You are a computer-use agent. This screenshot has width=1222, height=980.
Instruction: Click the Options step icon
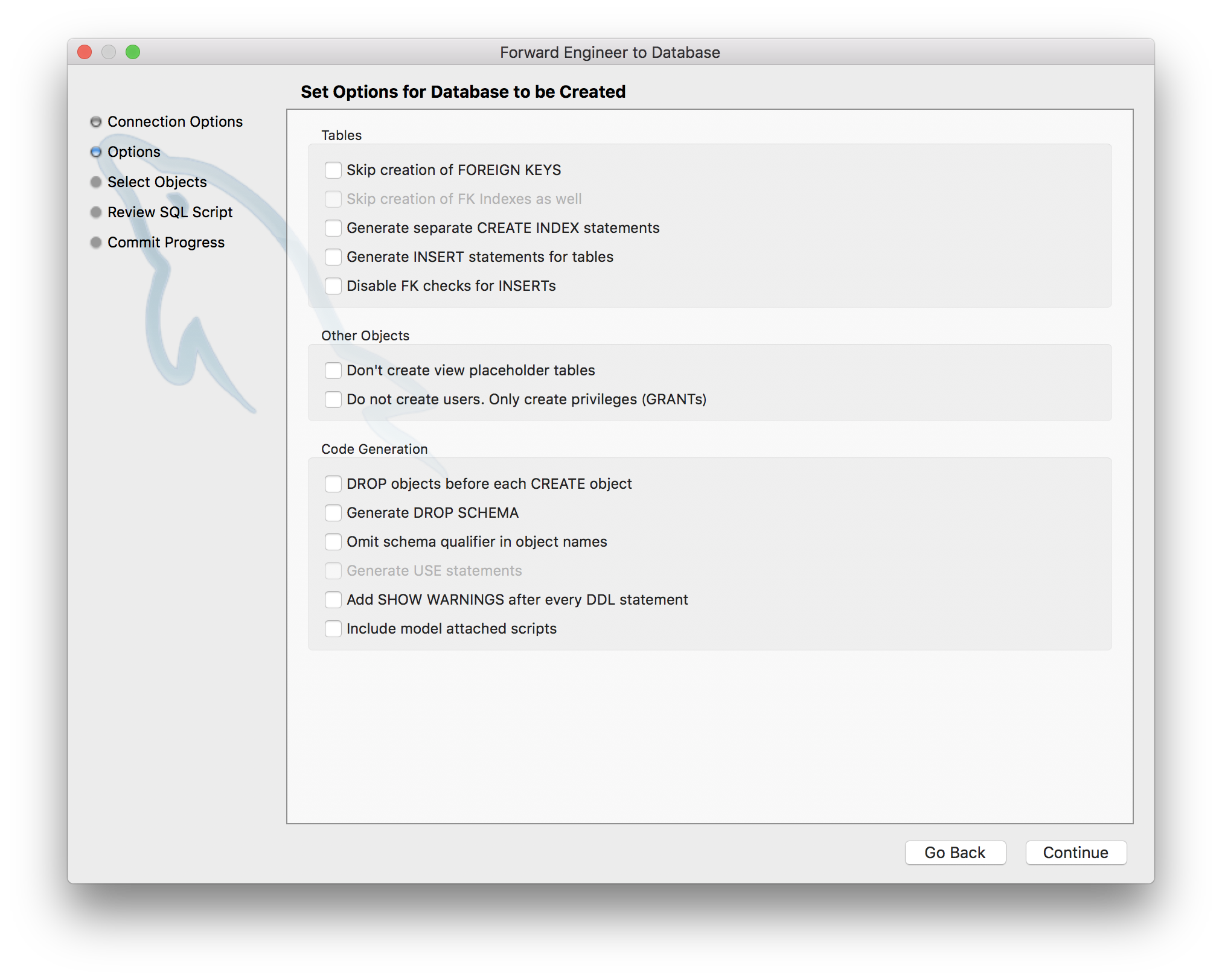pyautogui.click(x=96, y=152)
